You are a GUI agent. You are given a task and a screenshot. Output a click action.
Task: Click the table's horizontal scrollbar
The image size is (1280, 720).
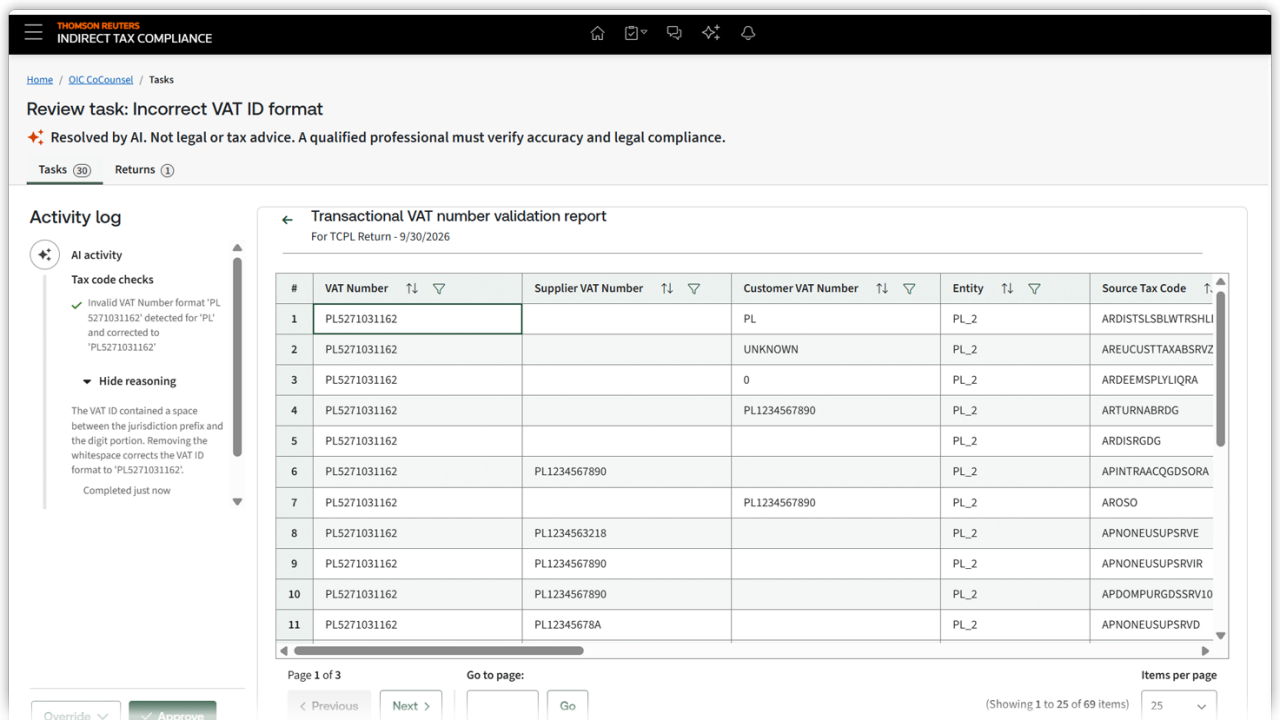[x=437, y=650]
